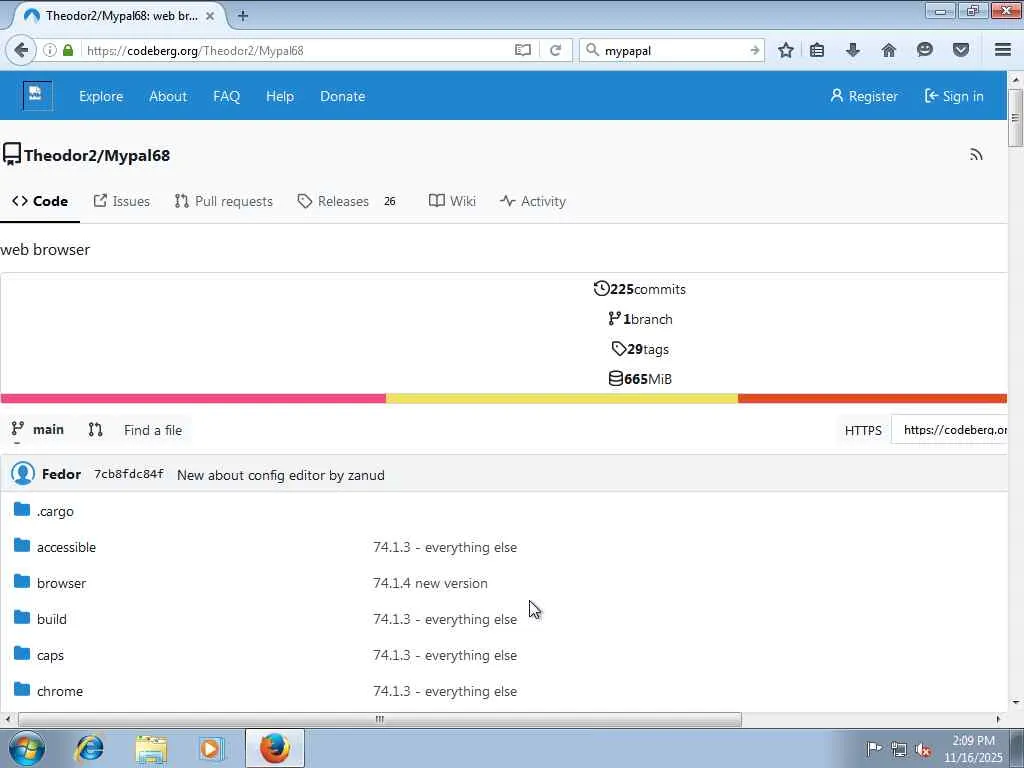The height and width of the screenshot is (768, 1024).
Task: Switch to the Activity tab
Action: click(533, 201)
